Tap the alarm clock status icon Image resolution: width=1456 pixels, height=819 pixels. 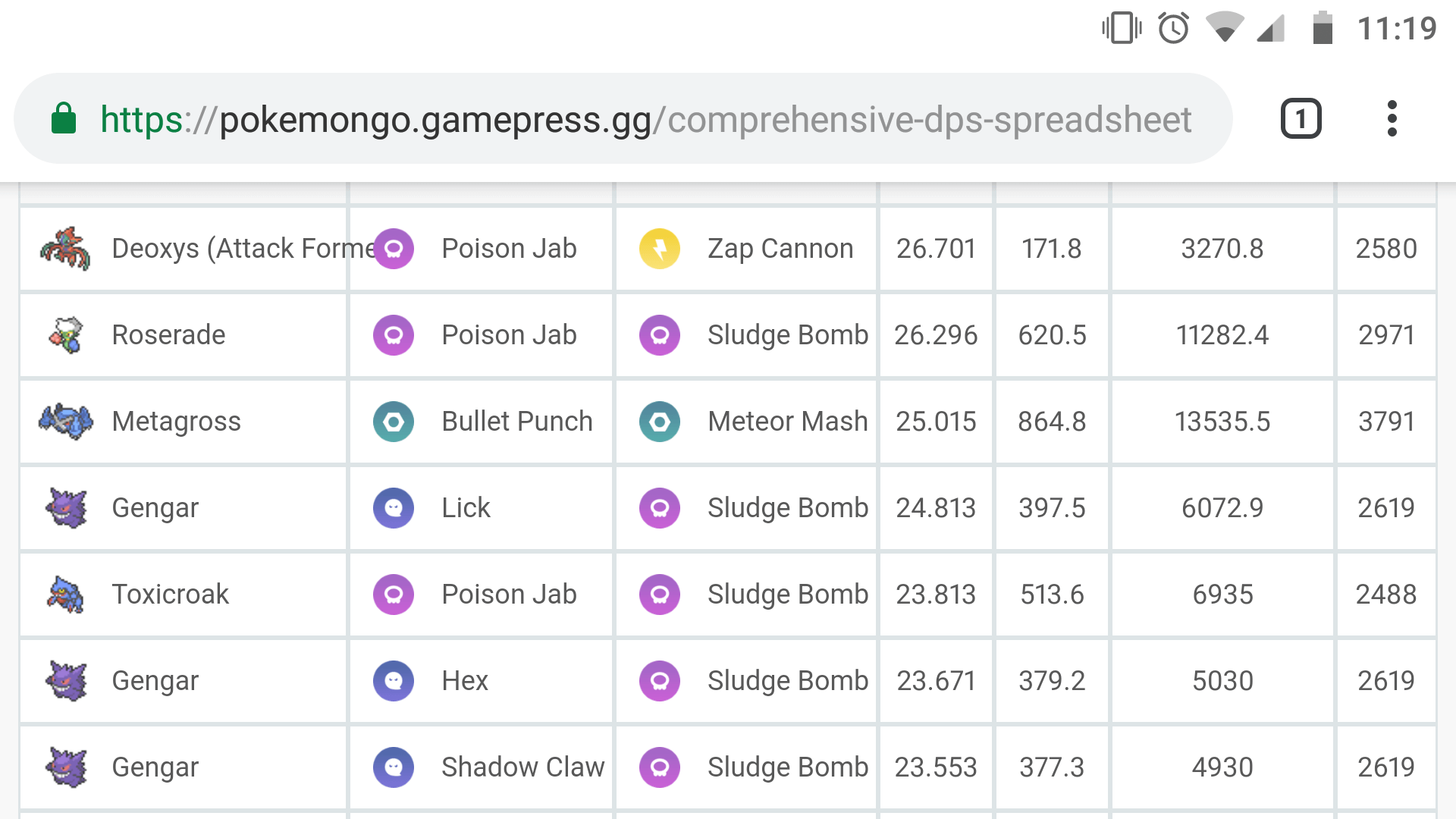[1173, 29]
